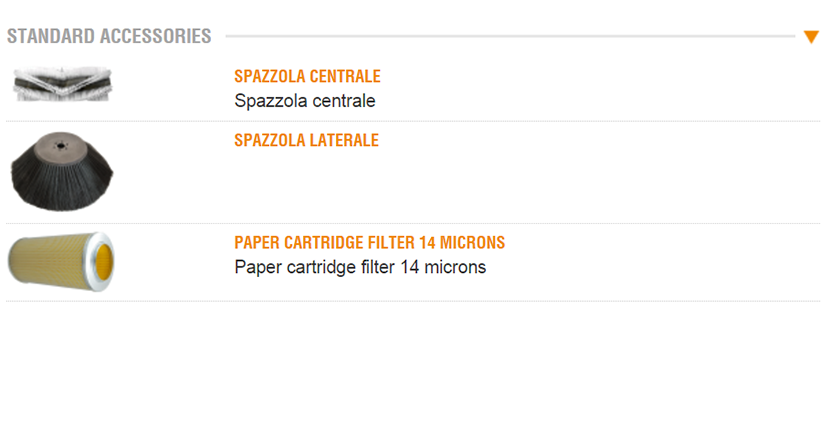Click the Standard Accessories header text
The height and width of the screenshot is (442, 821).
click(x=109, y=37)
